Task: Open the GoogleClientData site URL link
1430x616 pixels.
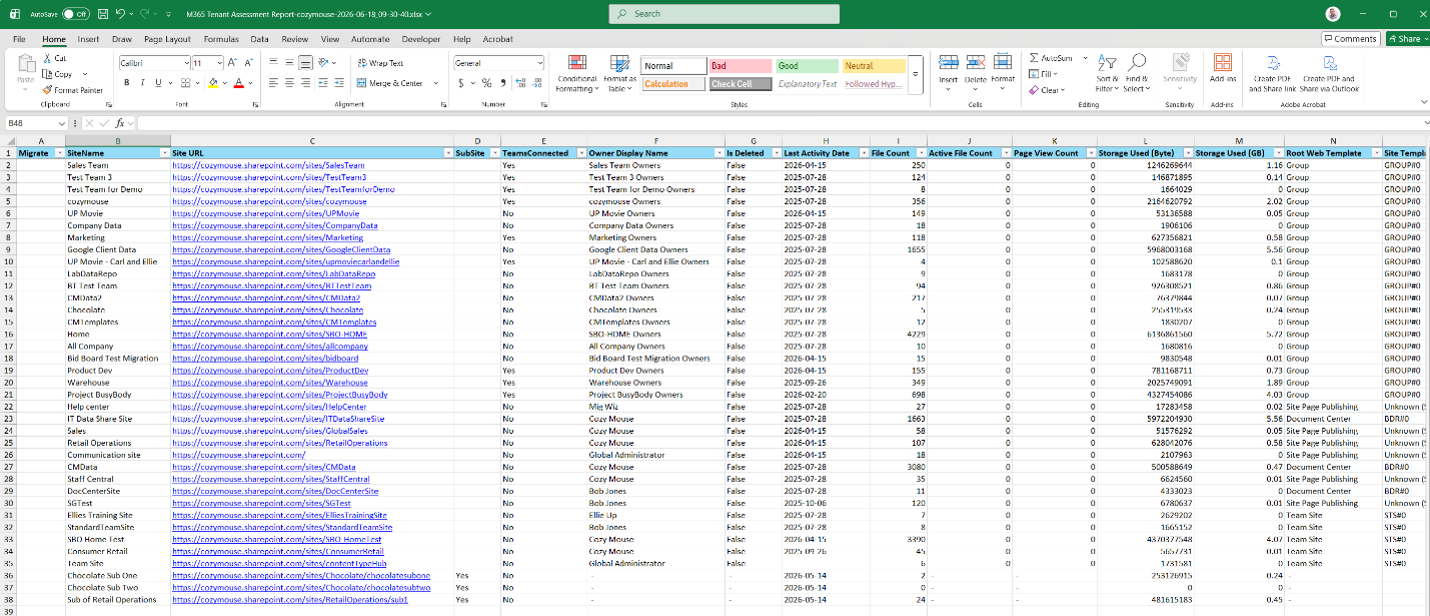Action: [x=281, y=249]
